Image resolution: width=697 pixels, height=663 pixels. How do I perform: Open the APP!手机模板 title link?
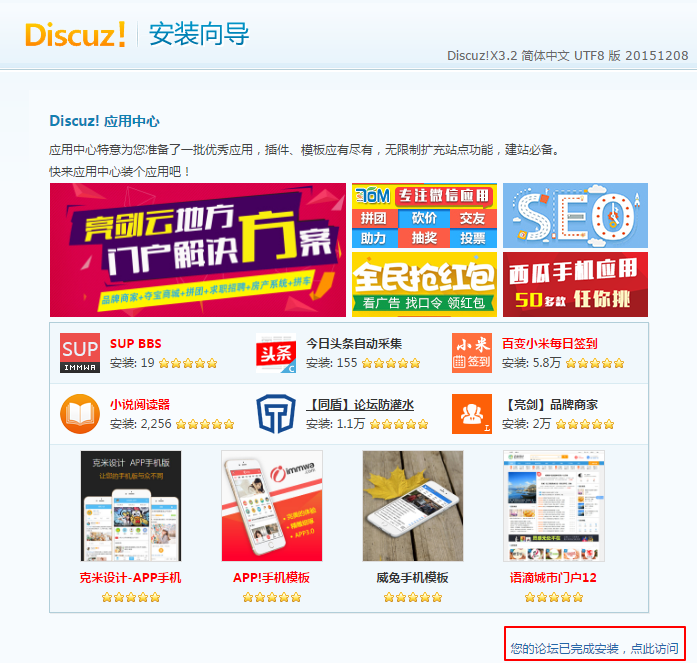pos(272,578)
